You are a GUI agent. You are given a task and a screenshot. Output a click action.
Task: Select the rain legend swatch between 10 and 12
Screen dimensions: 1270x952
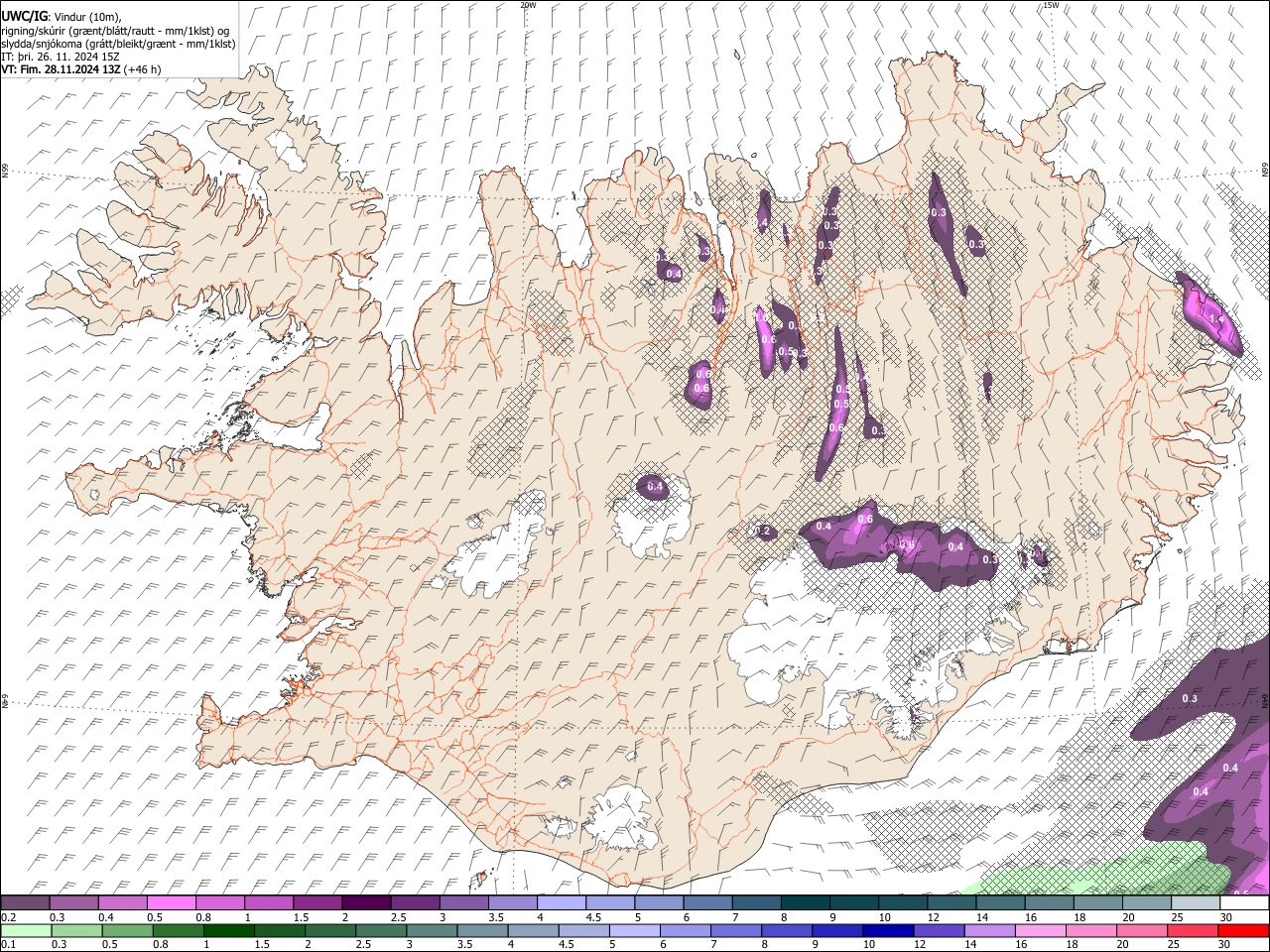point(889,931)
